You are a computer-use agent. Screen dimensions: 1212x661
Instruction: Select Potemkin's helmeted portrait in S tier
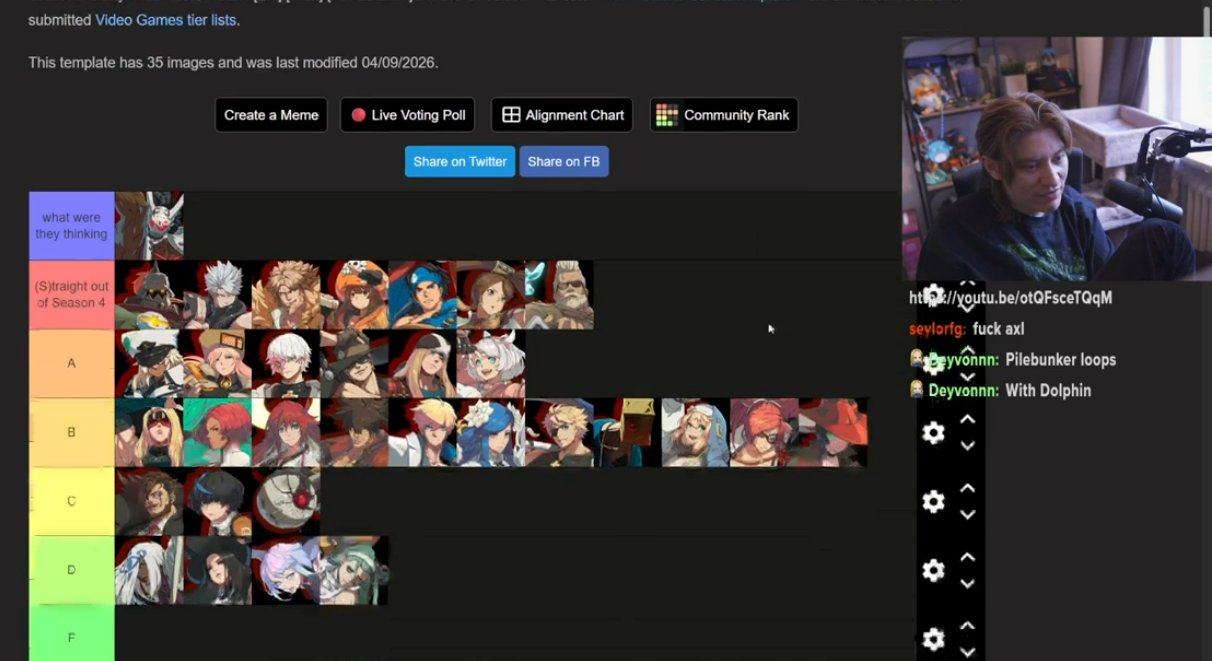149,295
